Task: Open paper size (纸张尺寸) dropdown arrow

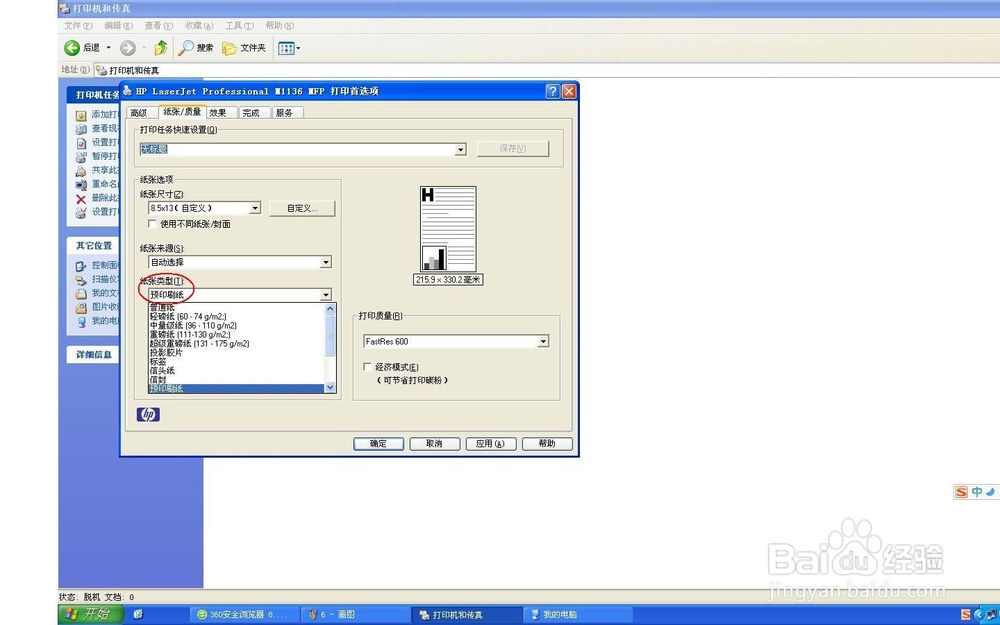Action: (x=255, y=208)
